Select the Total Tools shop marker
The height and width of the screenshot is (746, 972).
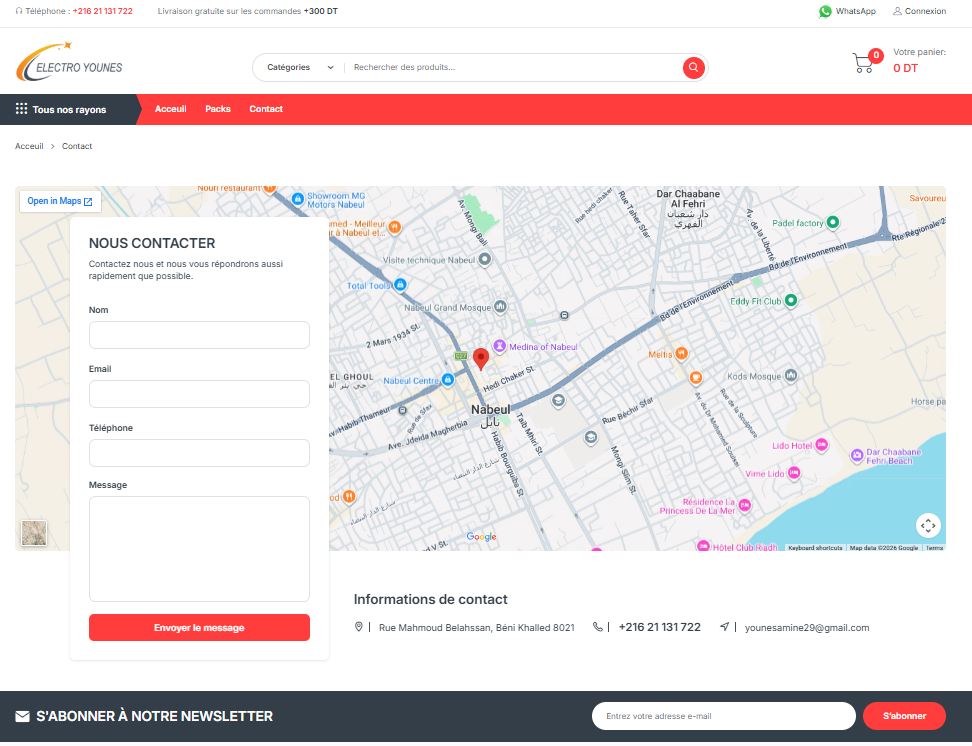point(400,285)
